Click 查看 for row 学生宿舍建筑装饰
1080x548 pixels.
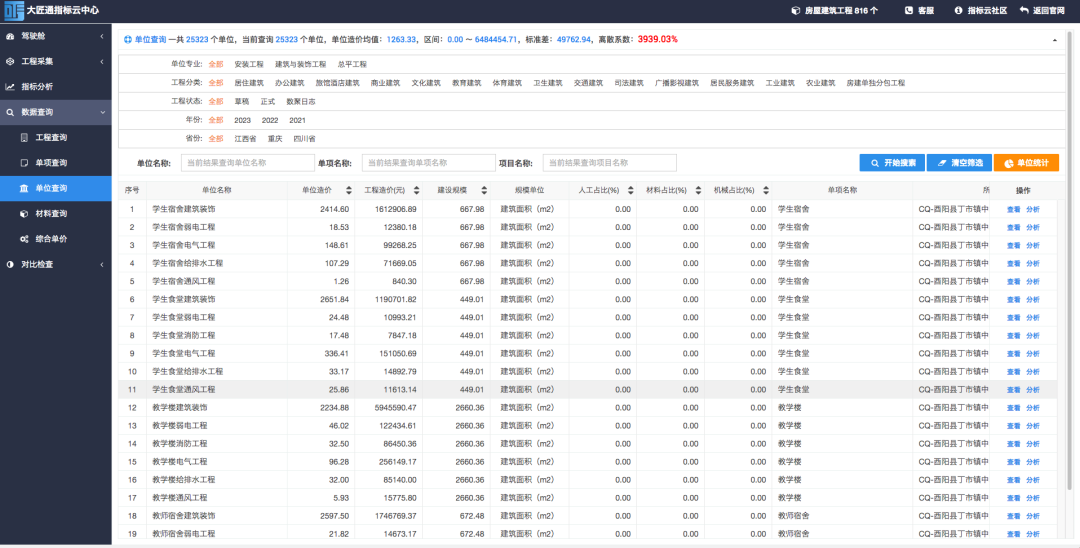point(1013,209)
